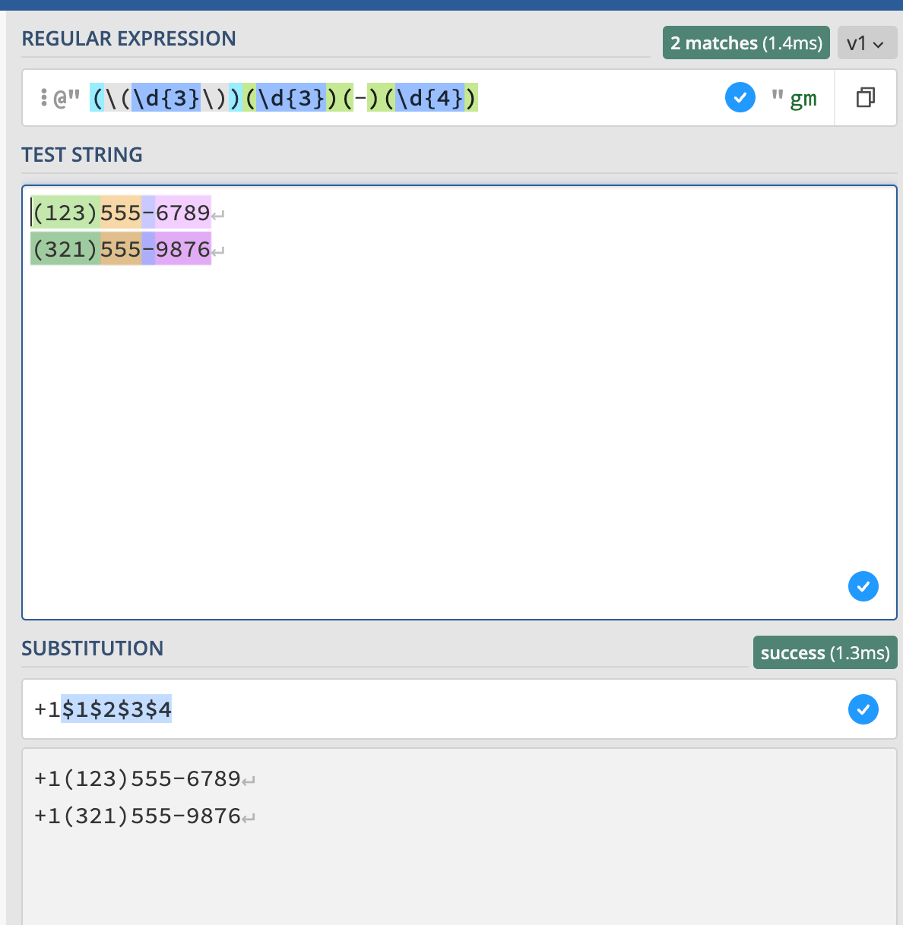The image size is (904, 926).
Task: Copy the regular expression to clipboard
Action: pyautogui.click(x=865, y=98)
